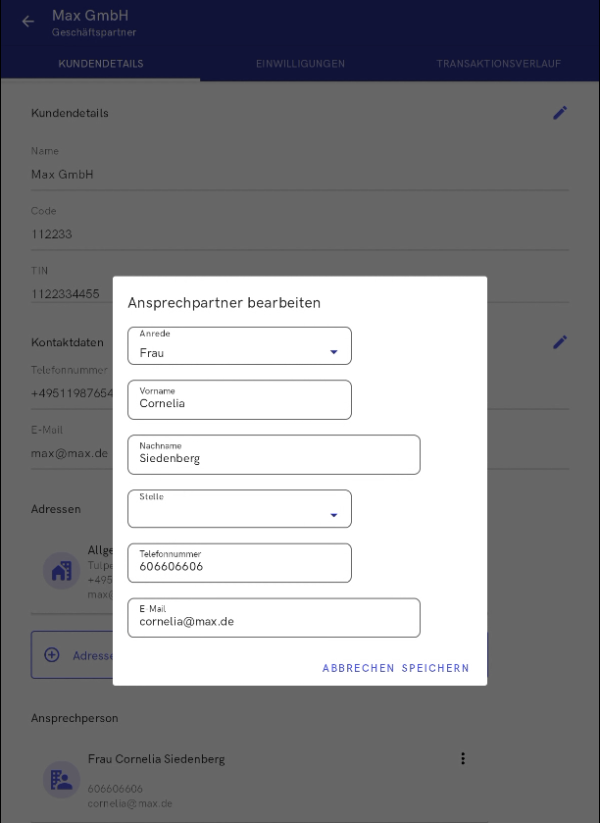Edit Kundendetails with the pencil icon
This screenshot has width=600, height=823.
560,113
